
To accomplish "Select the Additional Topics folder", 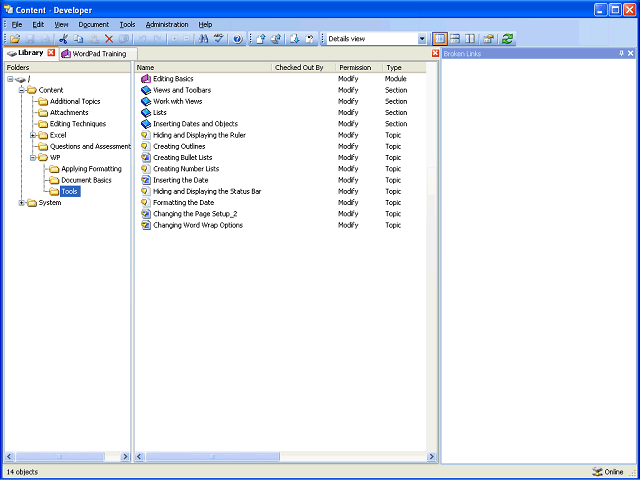I will pyautogui.click(x=75, y=102).
